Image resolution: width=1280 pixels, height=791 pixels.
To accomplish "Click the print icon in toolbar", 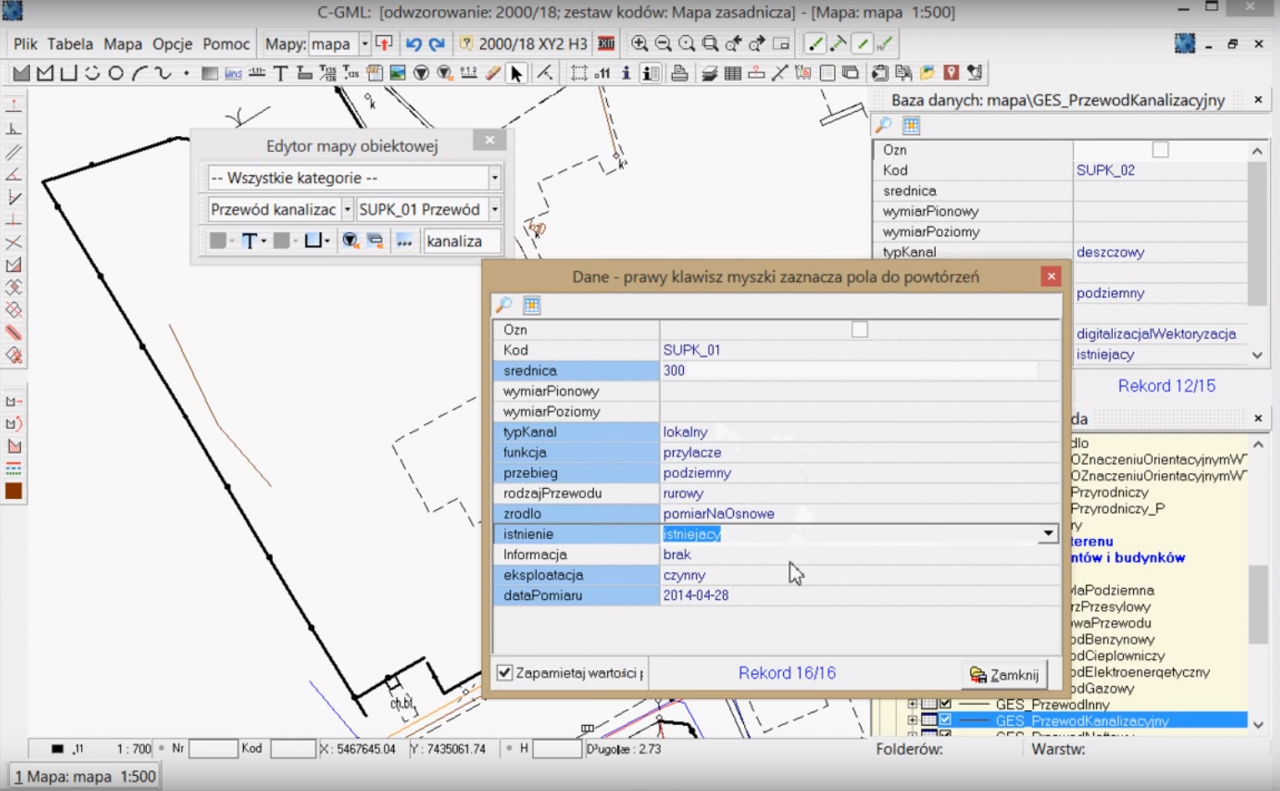I will tap(679, 73).
